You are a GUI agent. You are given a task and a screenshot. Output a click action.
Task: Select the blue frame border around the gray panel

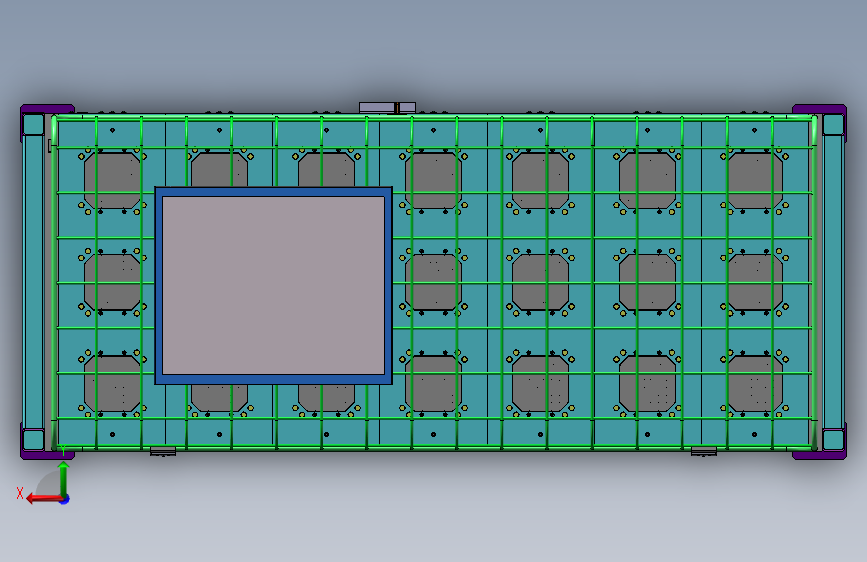[273, 191]
